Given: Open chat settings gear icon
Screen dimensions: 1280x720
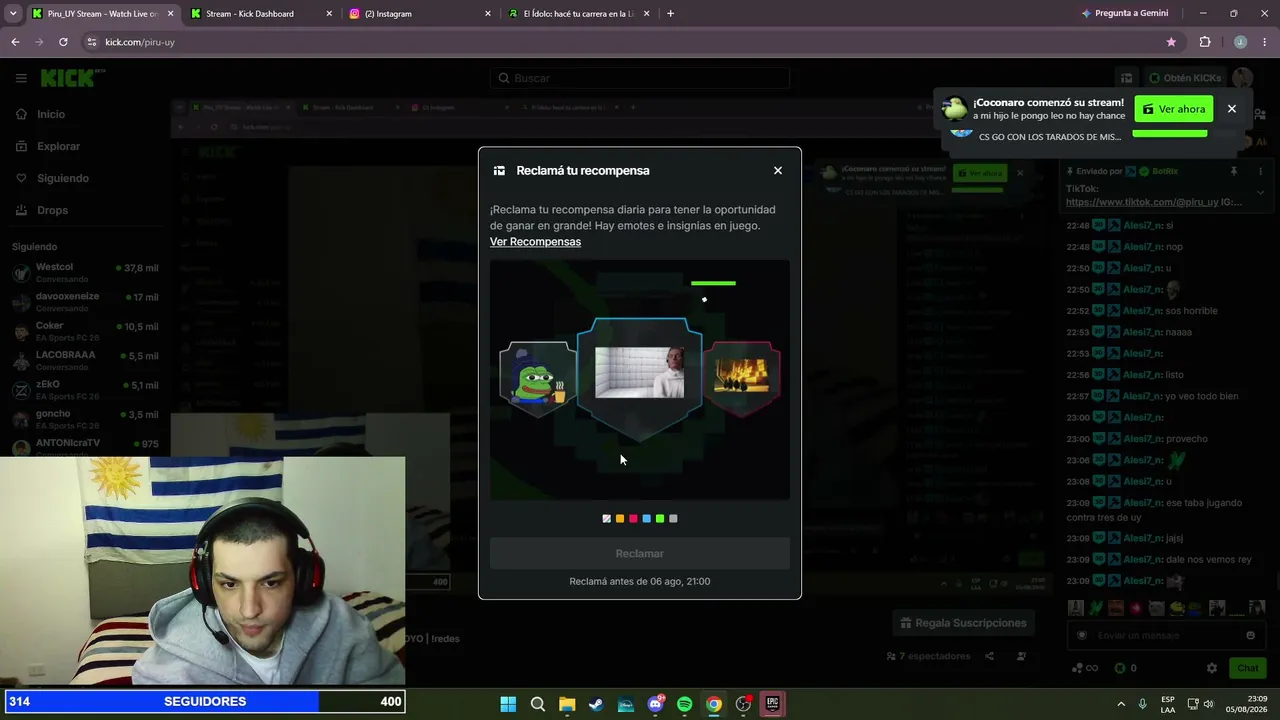Looking at the screenshot, I should [1212, 668].
